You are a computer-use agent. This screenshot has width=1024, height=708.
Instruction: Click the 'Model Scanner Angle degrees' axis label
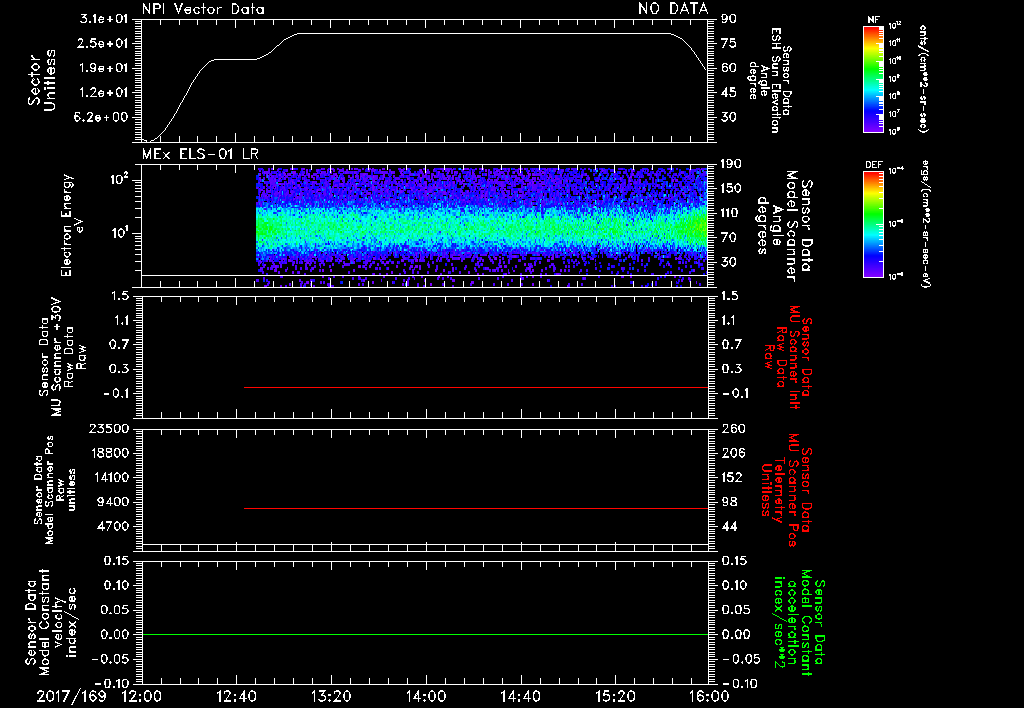click(x=784, y=226)
